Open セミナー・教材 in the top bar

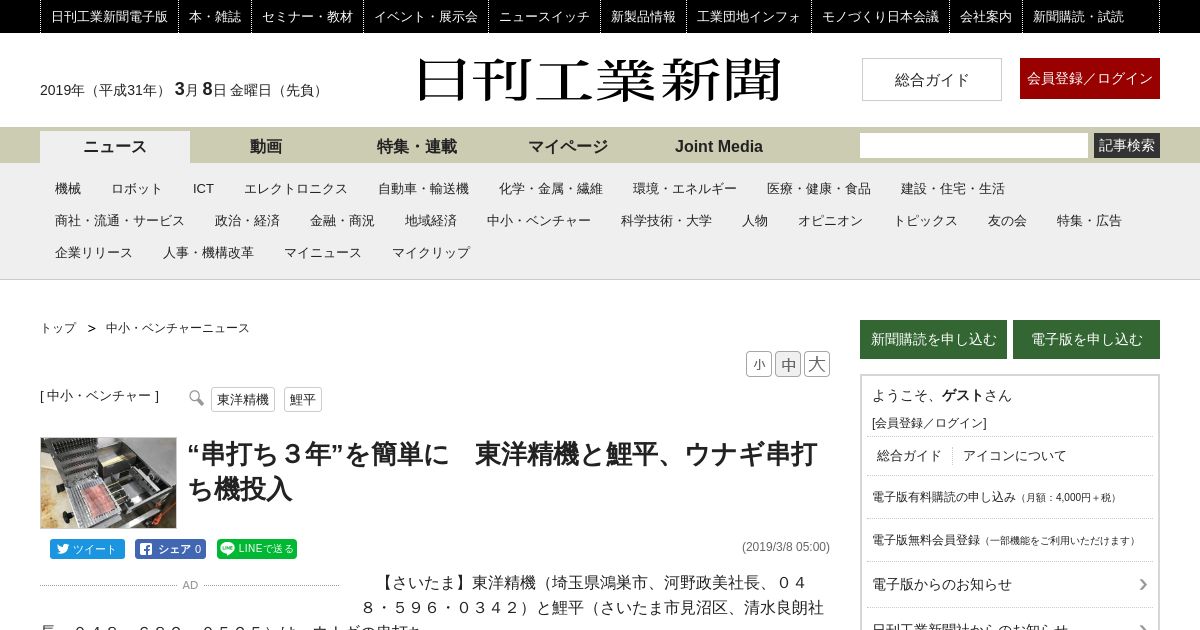tap(307, 16)
